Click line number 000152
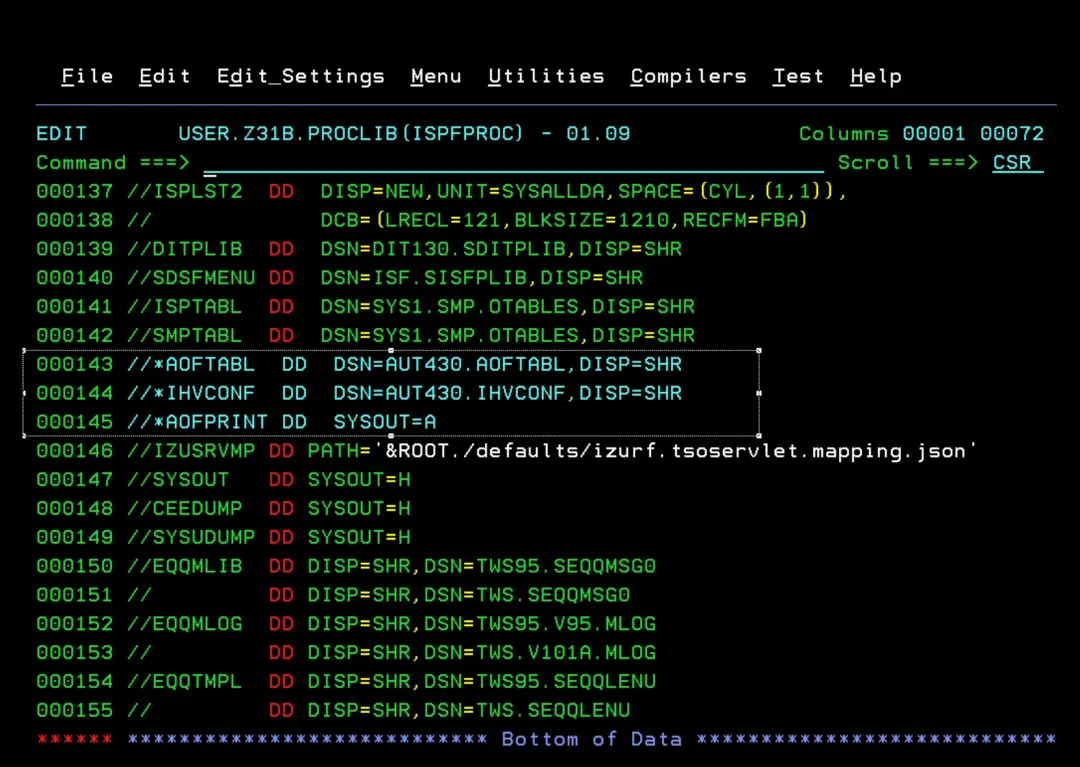This screenshot has width=1080, height=767. coord(74,624)
